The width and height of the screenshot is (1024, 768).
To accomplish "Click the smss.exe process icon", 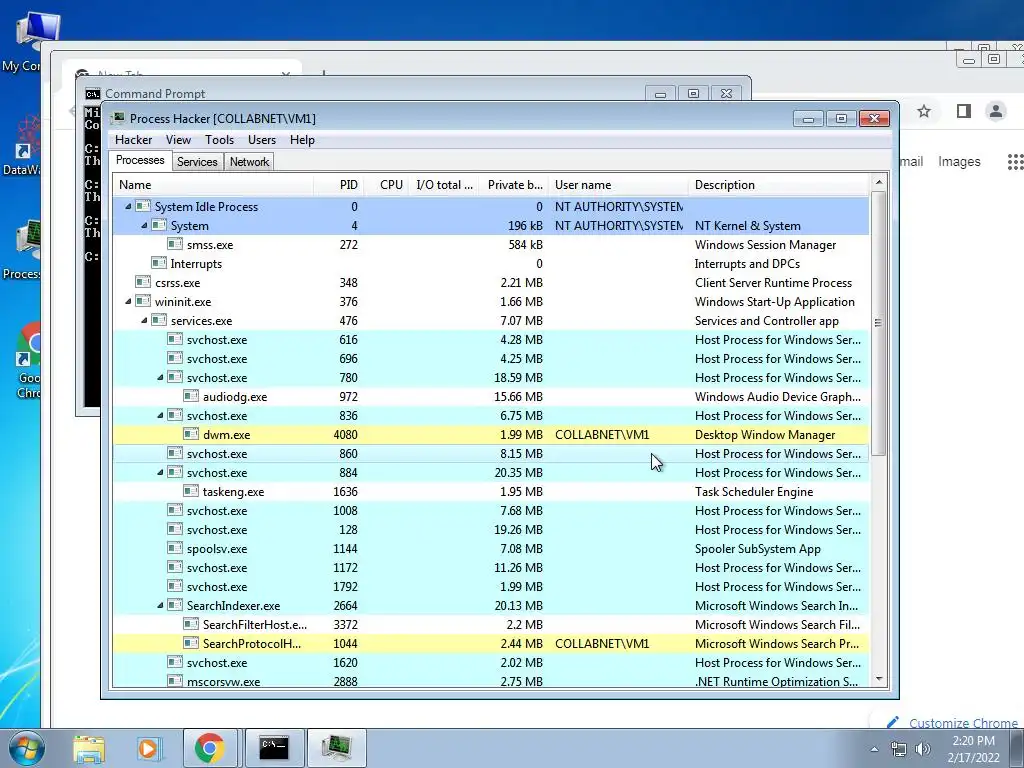I will pos(174,244).
